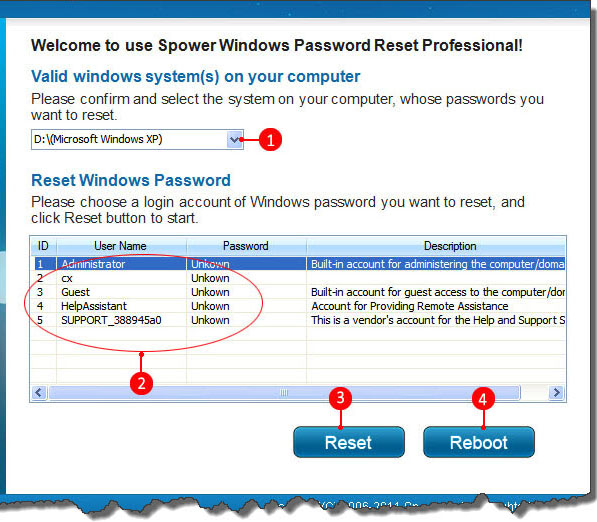The width and height of the screenshot is (597, 522).
Task: Click the red number 2 callout marker
Action: (141, 383)
